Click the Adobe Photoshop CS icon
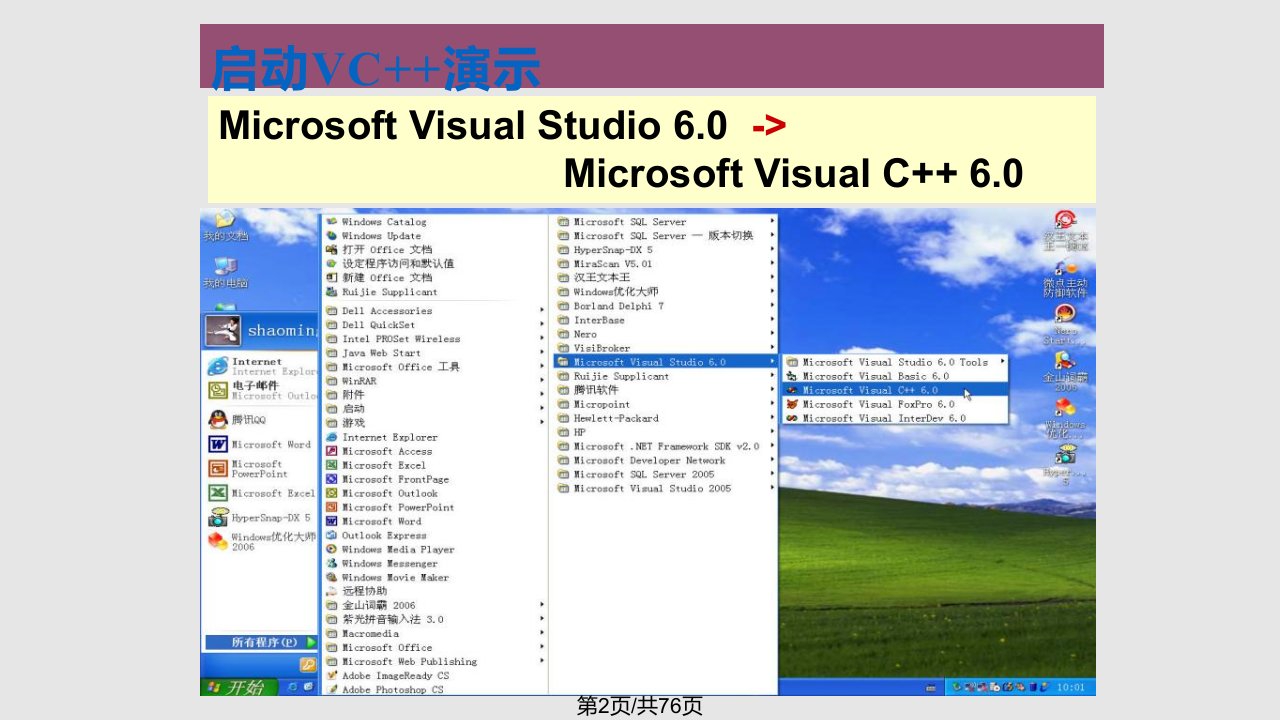The image size is (1280, 720). coord(332,689)
